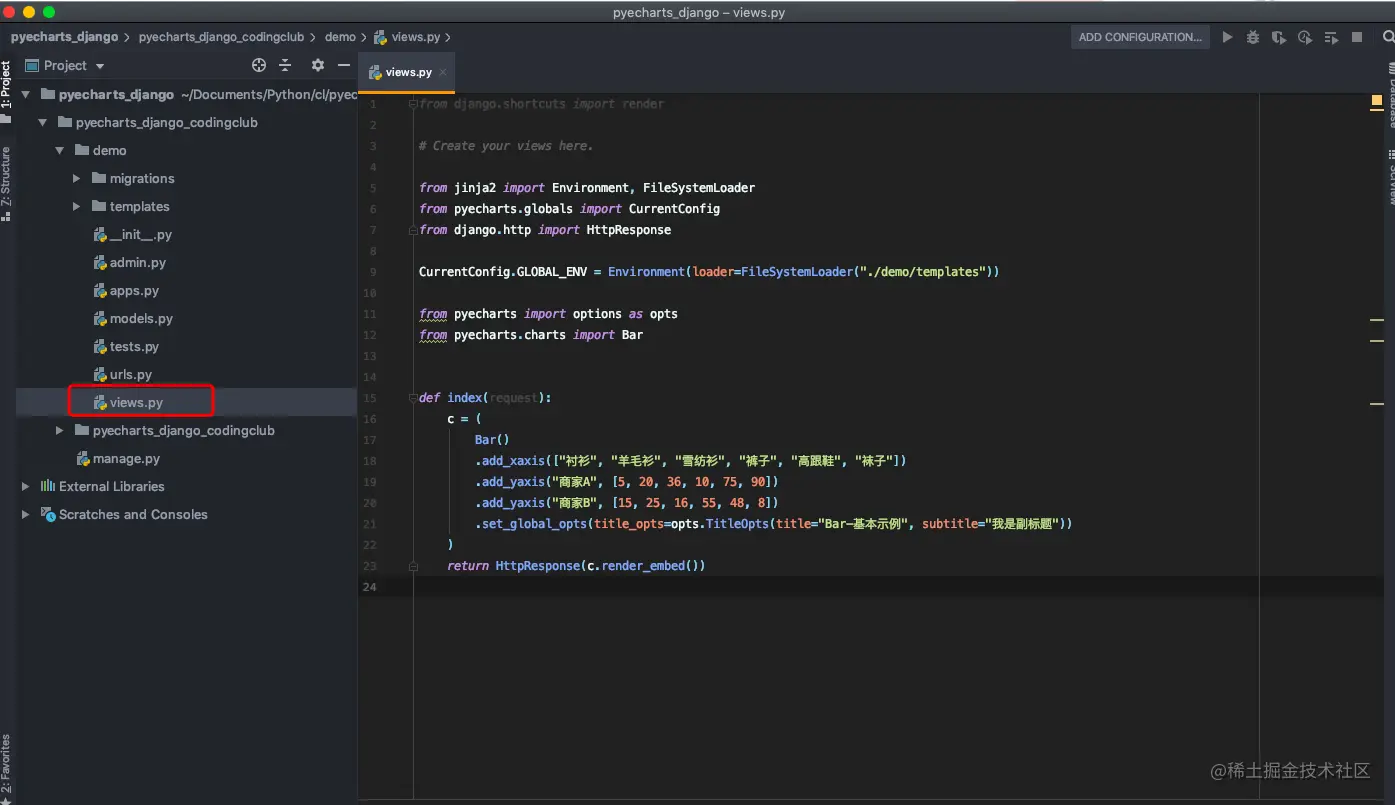Click the Run play icon in the toolbar

pyautogui.click(x=1227, y=37)
